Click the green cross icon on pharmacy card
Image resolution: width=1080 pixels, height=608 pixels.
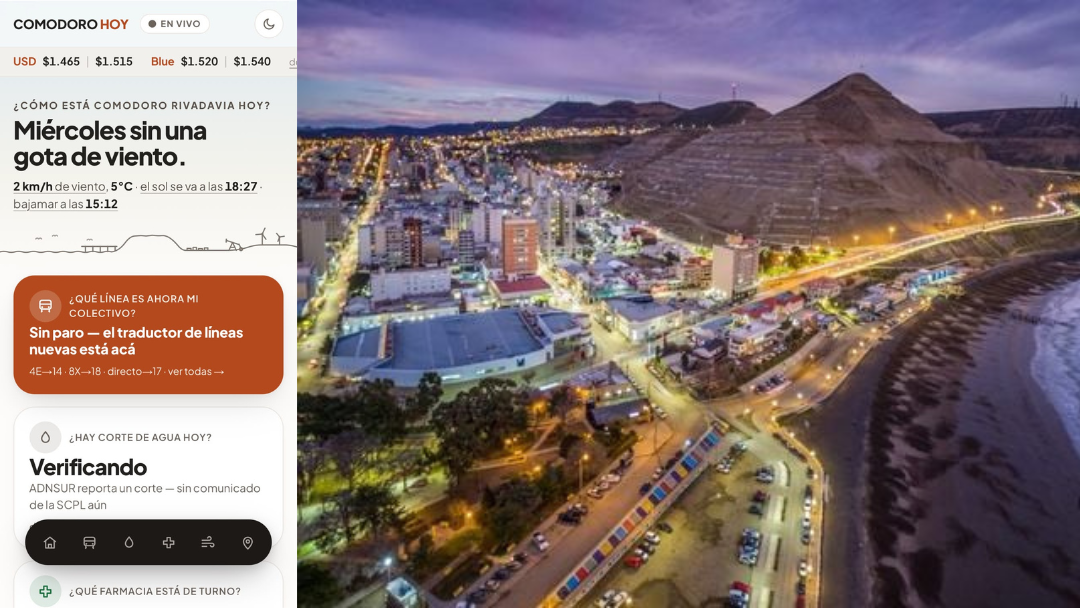pyautogui.click(x=45, y=591)
